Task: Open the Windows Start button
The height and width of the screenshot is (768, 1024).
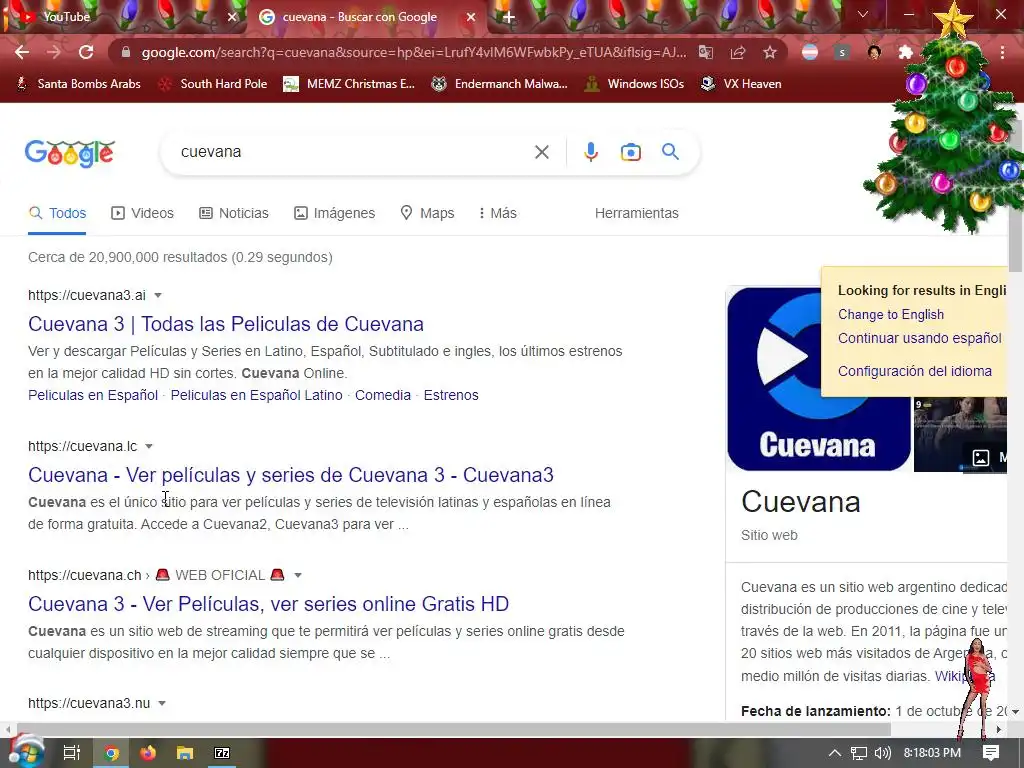Action: tap(26, 752)
